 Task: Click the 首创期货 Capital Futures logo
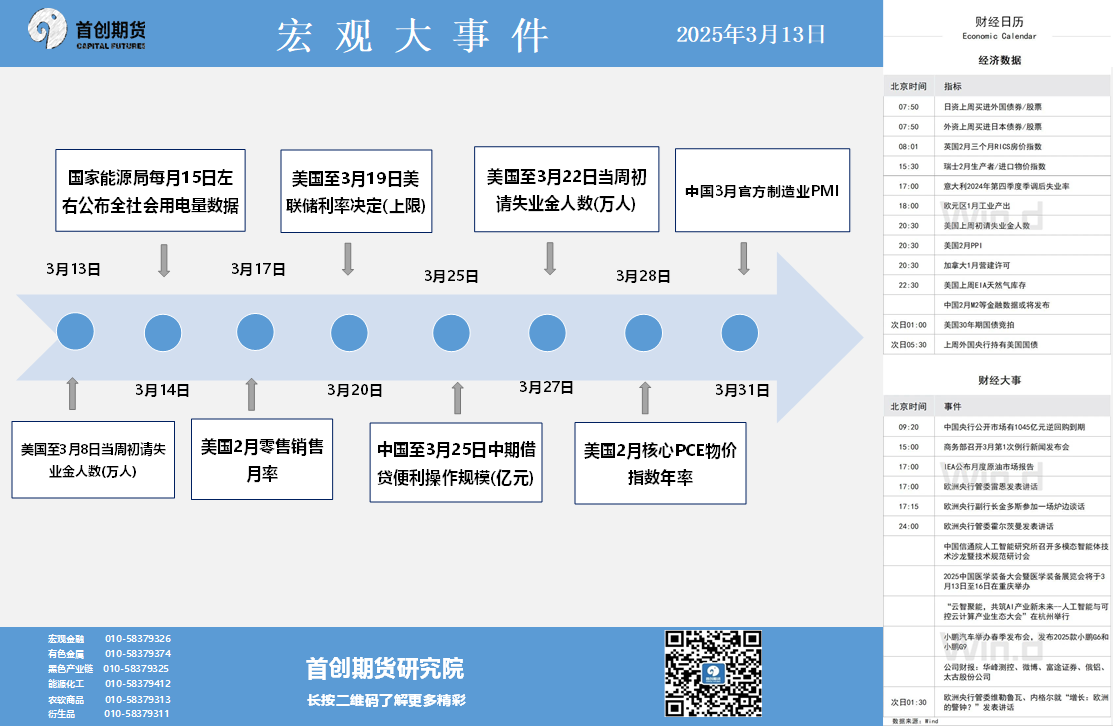pos(87,30)
